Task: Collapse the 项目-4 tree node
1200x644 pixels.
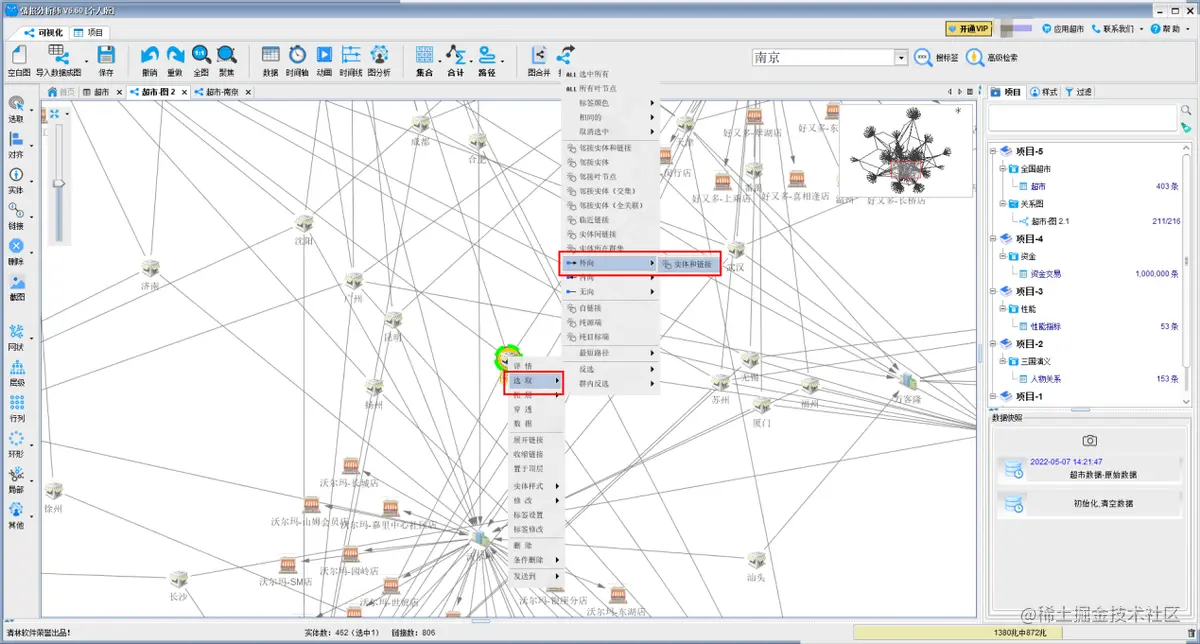Action: click(992, 239)
